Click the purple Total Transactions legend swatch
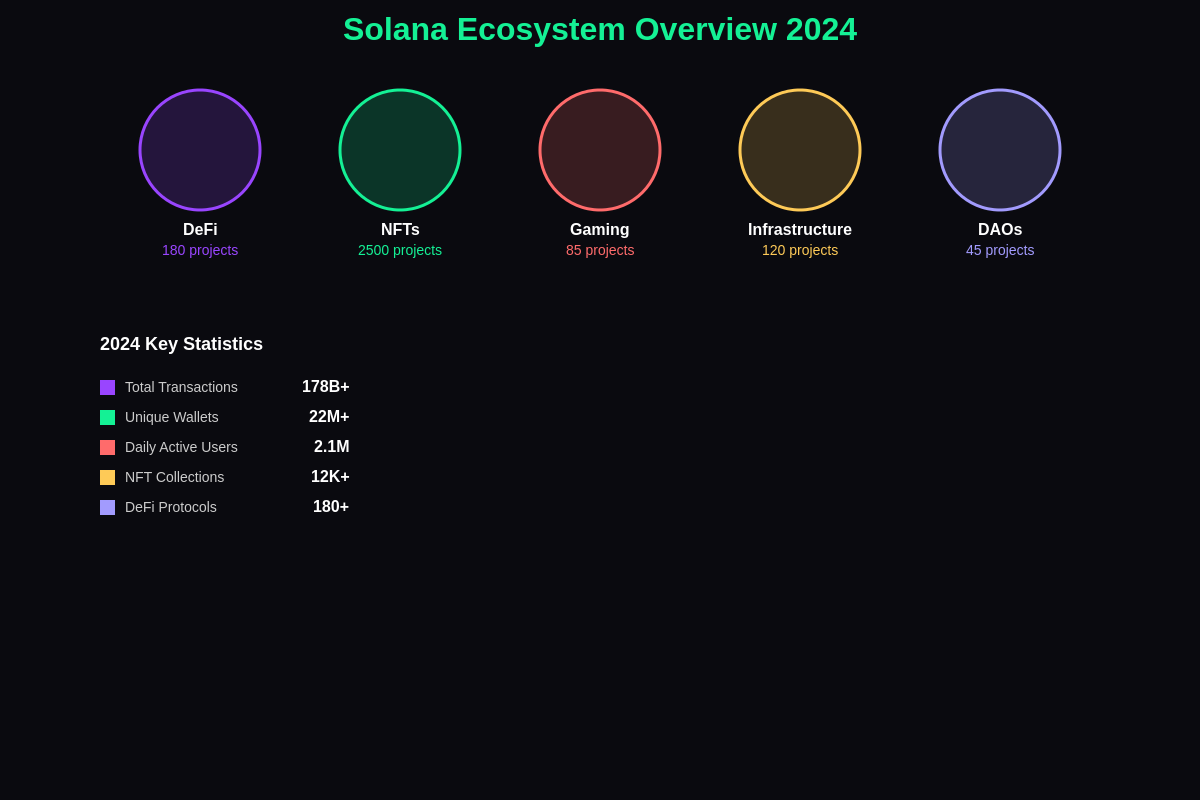The image size is (1200, 800). (x=107, y=387)
